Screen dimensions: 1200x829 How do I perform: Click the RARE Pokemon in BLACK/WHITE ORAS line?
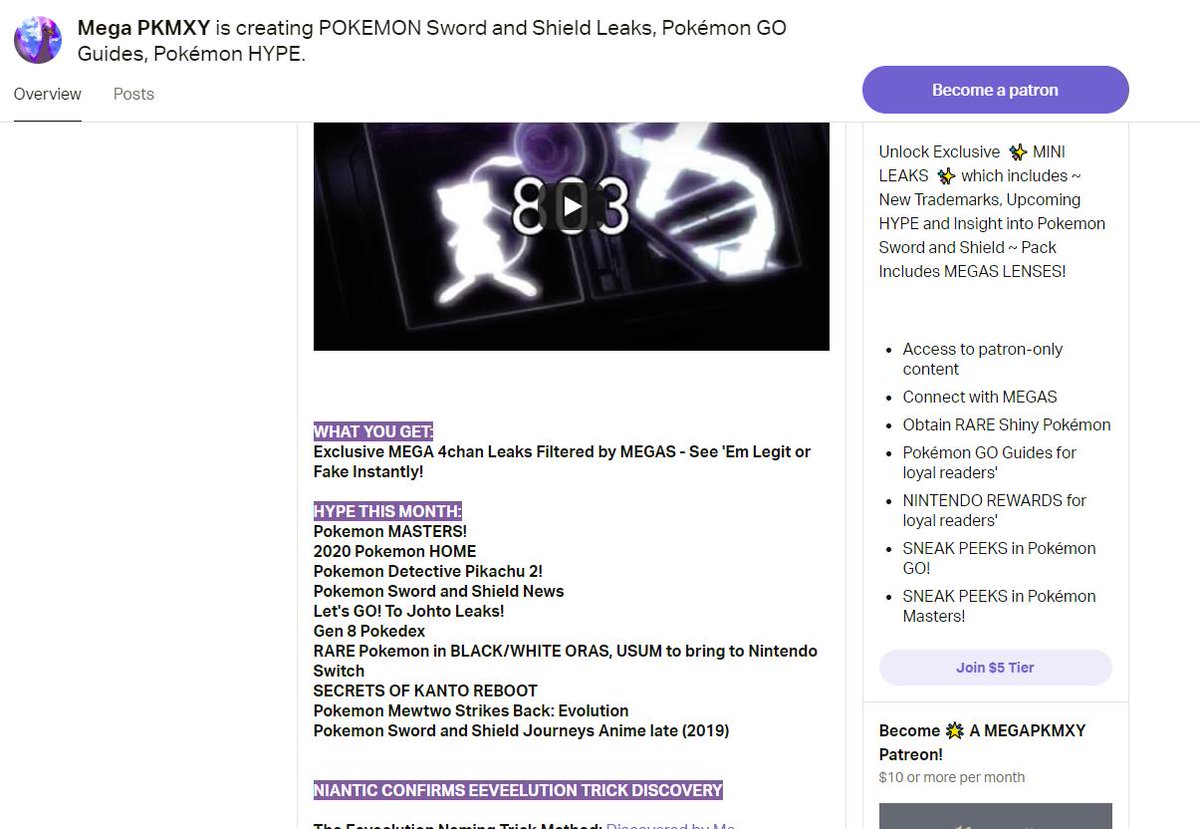565,661
